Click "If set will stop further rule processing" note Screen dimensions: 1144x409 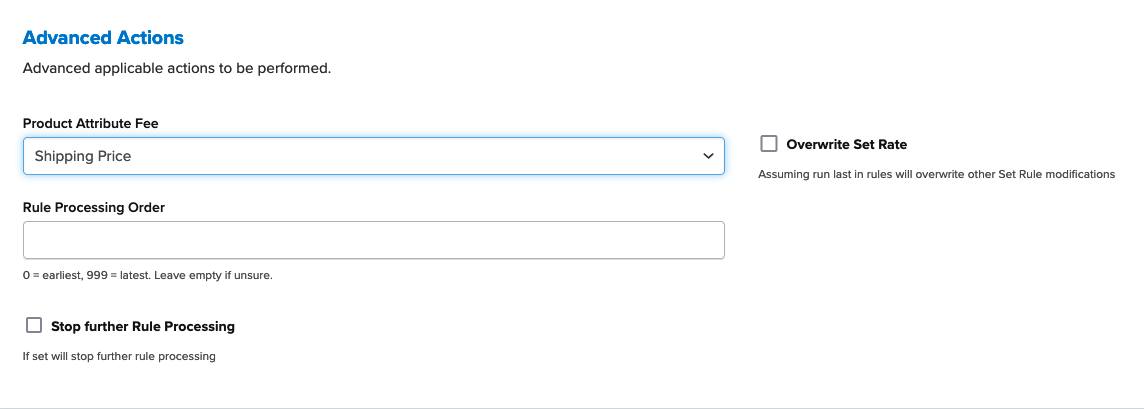pos(119,355)
